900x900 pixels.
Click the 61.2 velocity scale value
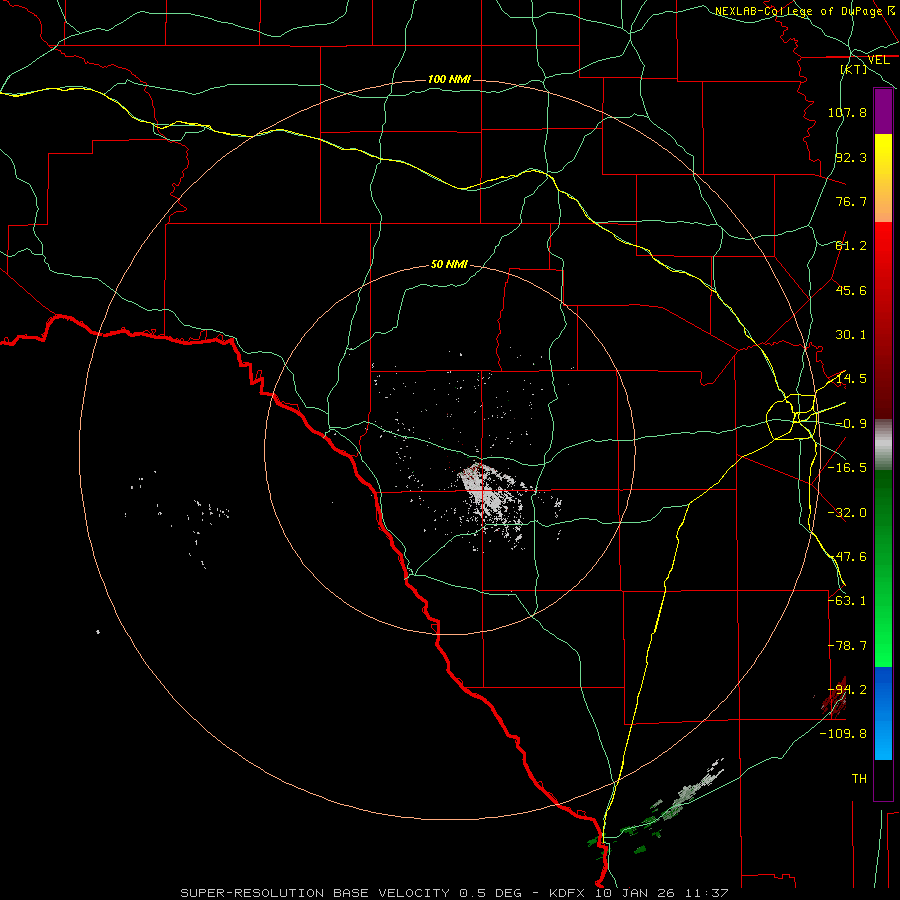pos(851,246)
